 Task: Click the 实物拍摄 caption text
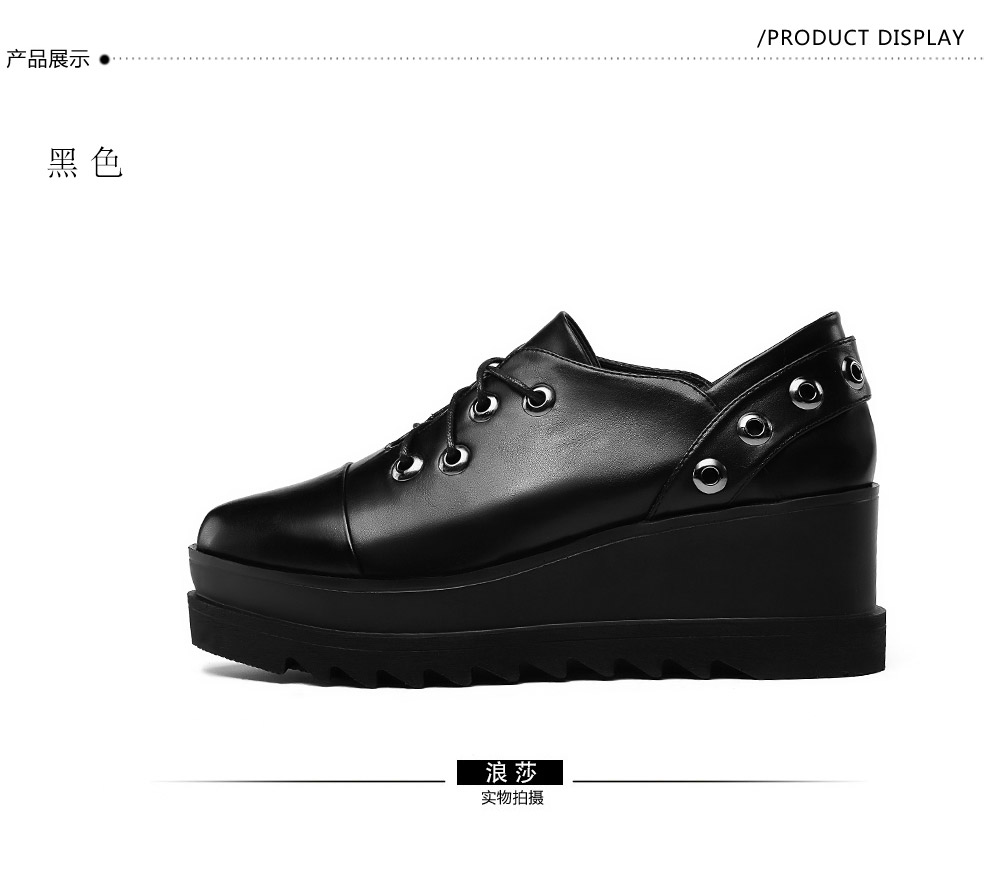[x=512, y=798]
